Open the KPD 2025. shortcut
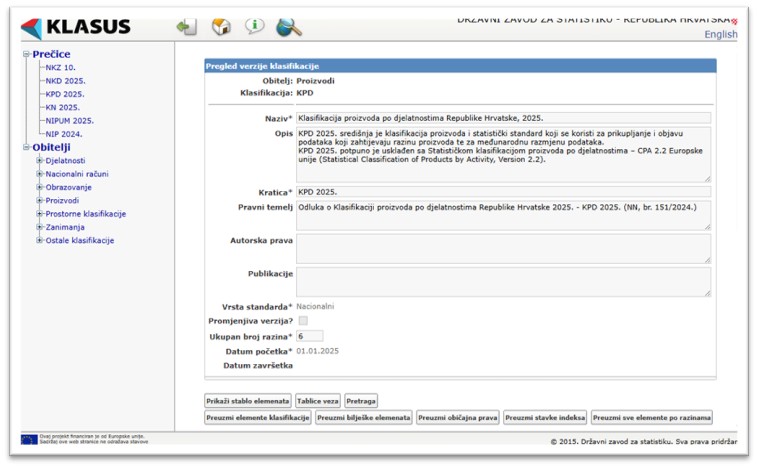758x468 pixels. [64, 94]
